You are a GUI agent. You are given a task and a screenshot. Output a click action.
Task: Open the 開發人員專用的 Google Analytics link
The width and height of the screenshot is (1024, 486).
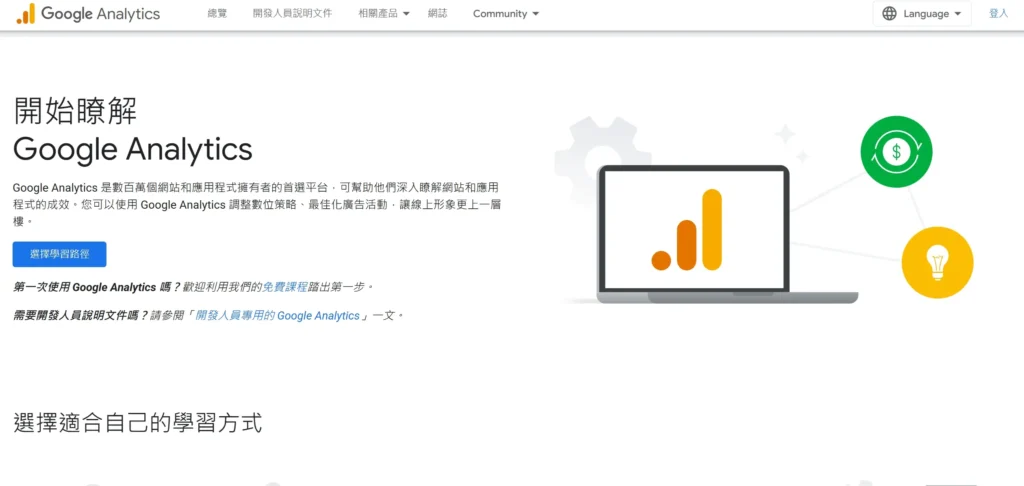[277, 315]
